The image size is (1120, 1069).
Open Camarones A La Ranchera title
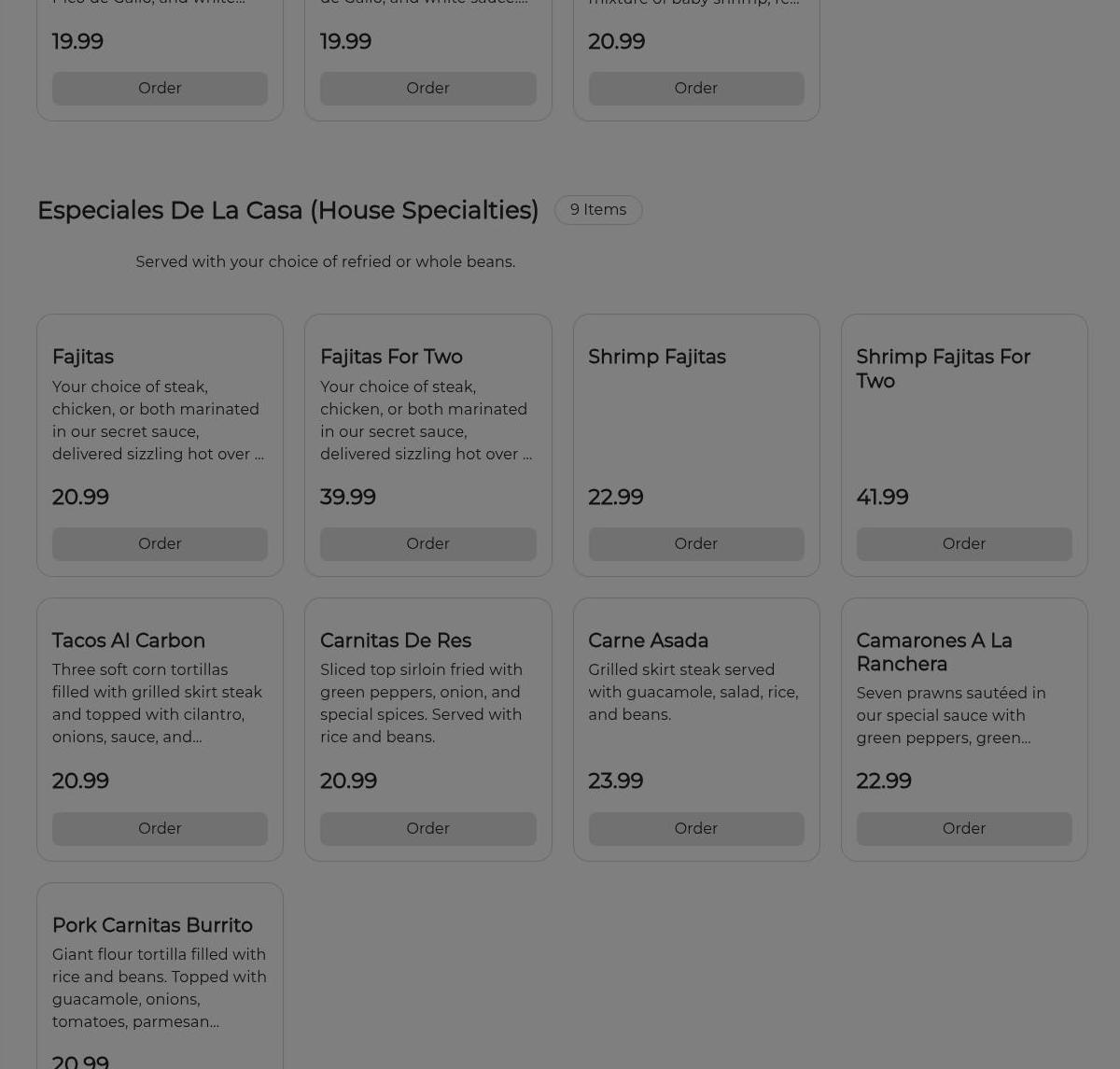pos(933,652)
